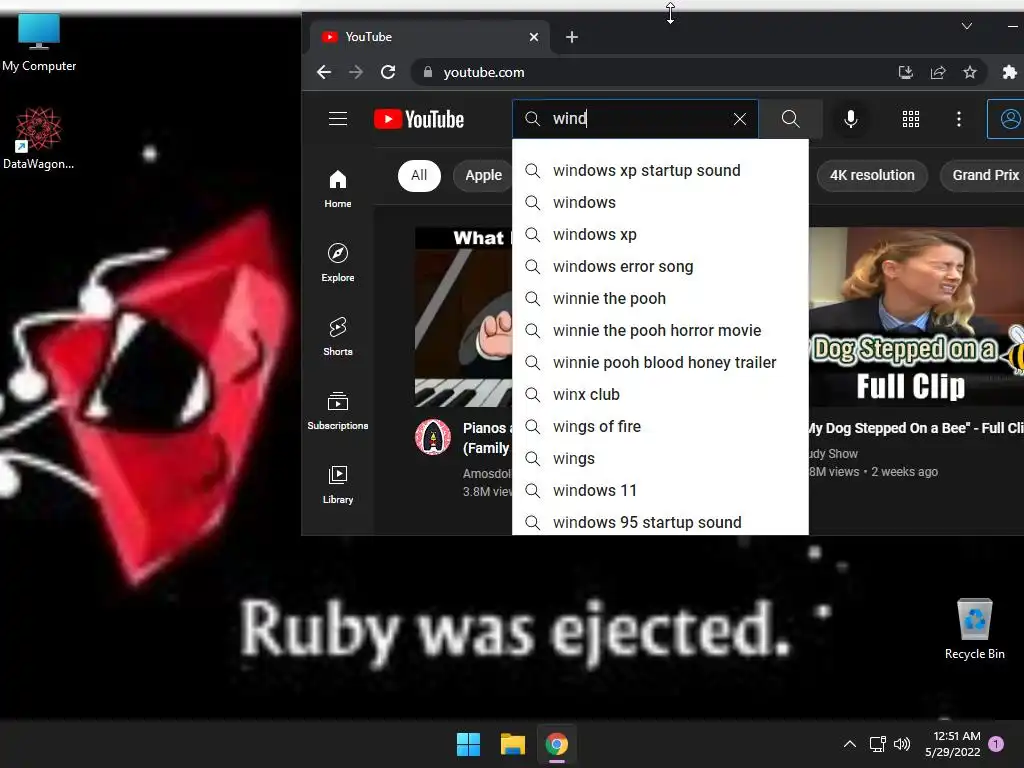The height and width of the screenshot is (768, 1024).
Task: Choose suggestion windows 11
Action: (660, 490)
